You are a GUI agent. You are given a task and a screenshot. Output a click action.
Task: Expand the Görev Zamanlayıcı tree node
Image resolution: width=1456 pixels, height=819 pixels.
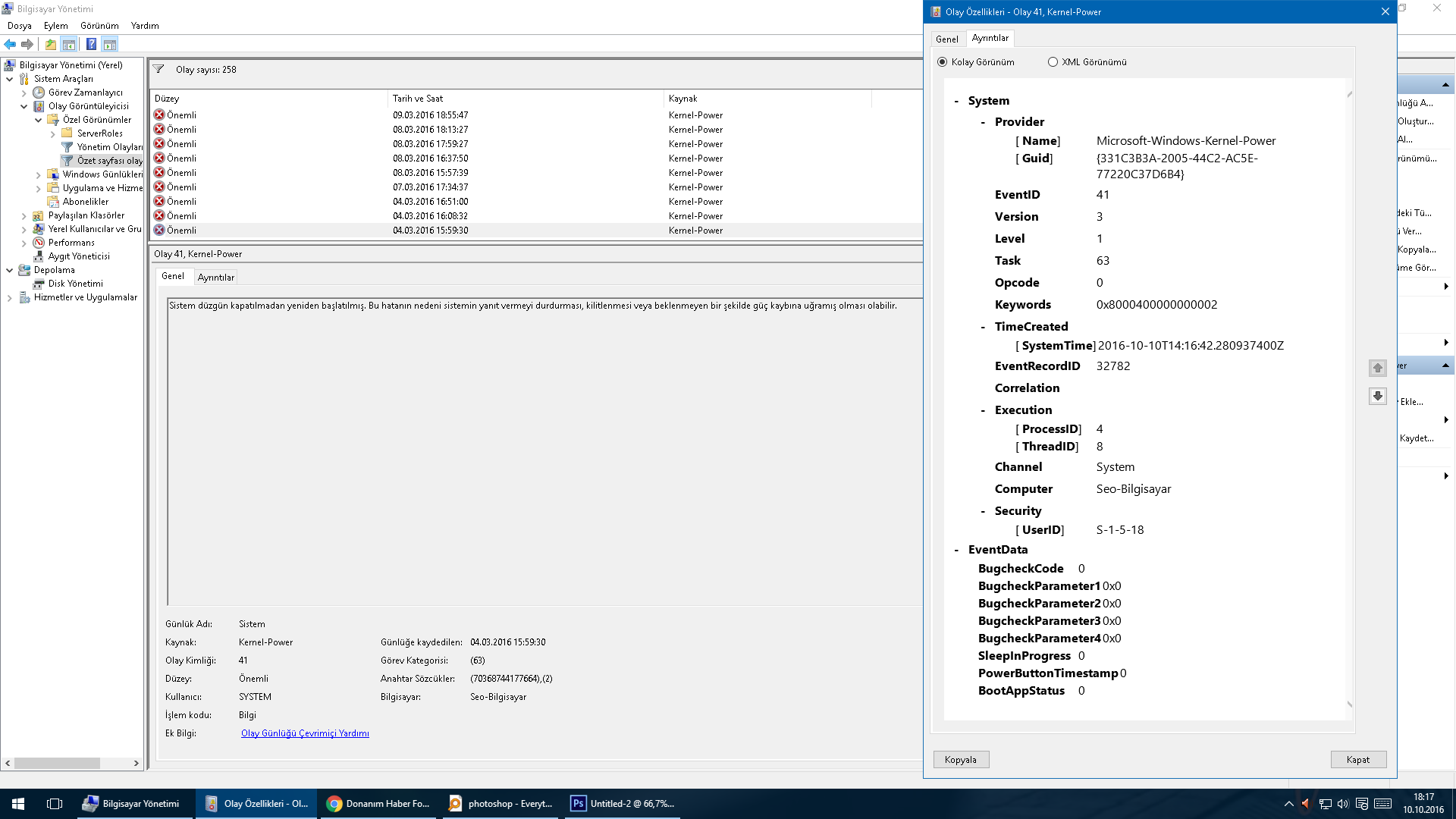(24, 93)
